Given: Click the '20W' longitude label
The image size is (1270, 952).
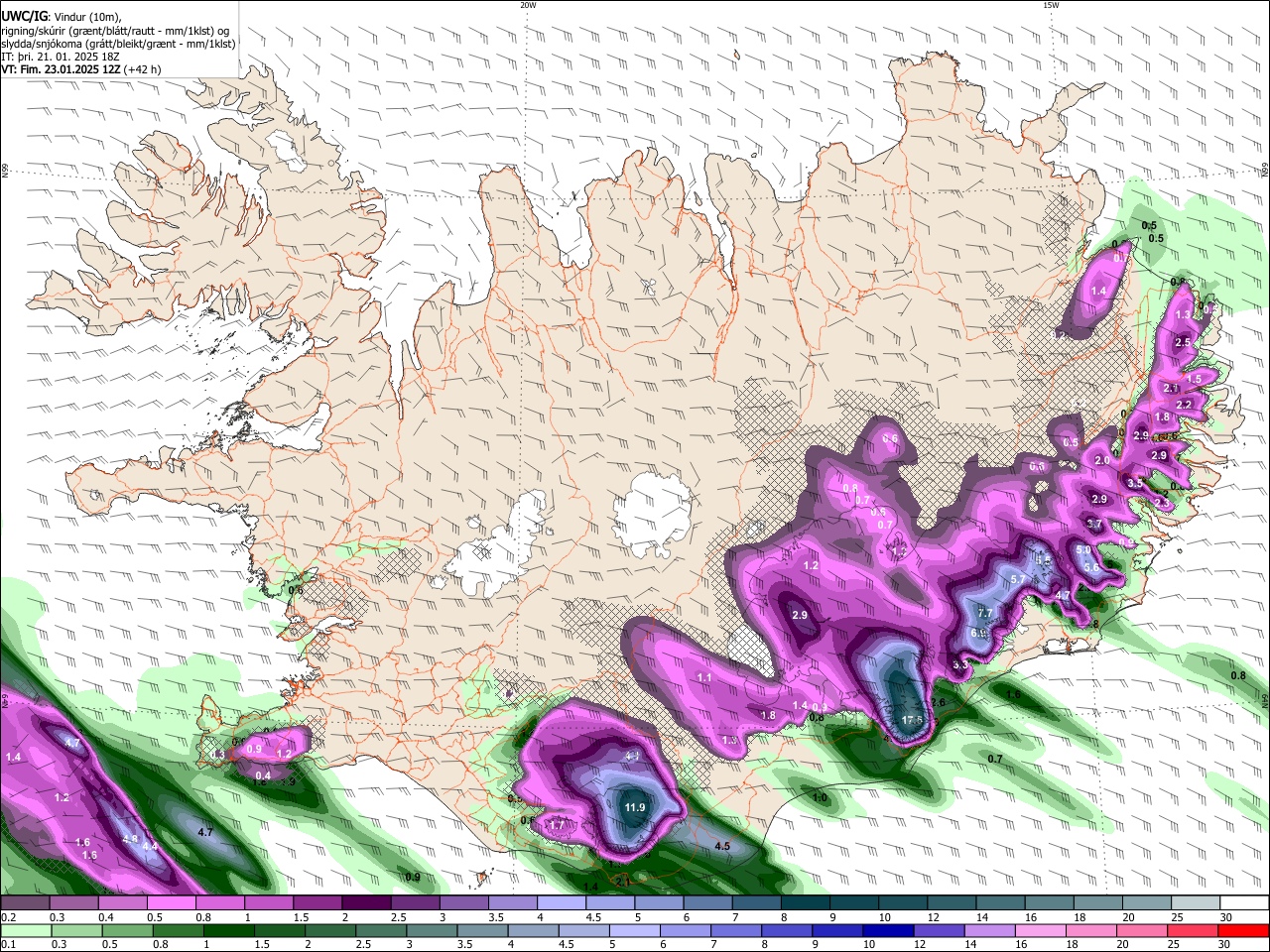Looking at the screenshot, I should tap(528, 5).
